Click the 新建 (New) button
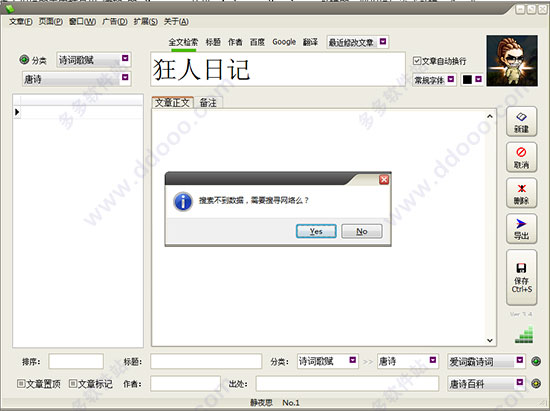 (521, 122)
